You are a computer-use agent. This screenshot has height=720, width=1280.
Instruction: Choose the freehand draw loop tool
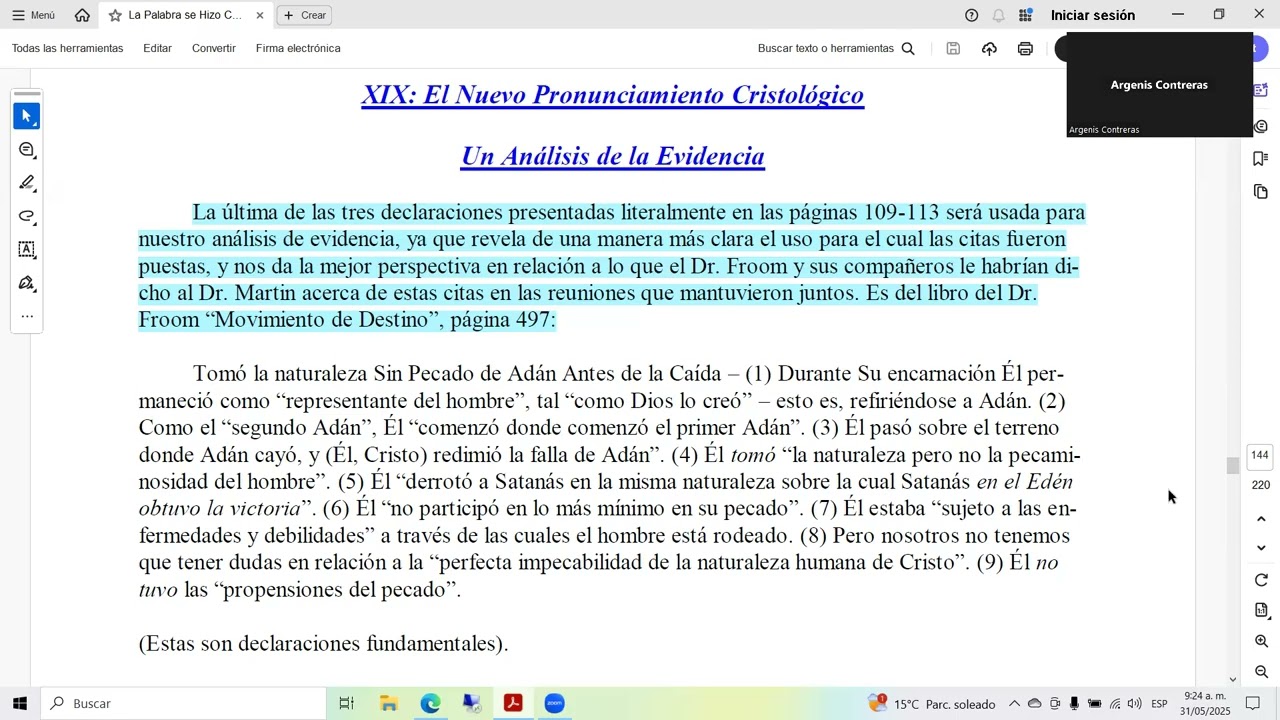click(x=27, y=216)
